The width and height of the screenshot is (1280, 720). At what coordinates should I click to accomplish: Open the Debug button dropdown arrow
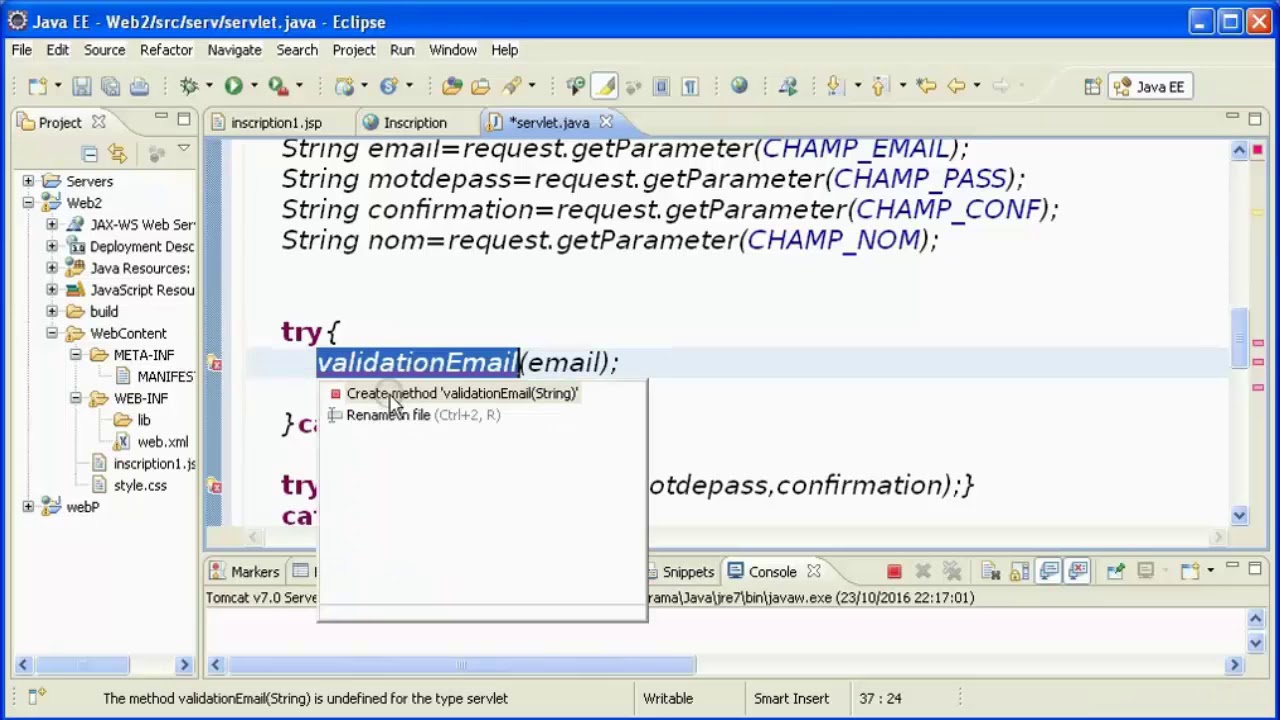[208, 87]
